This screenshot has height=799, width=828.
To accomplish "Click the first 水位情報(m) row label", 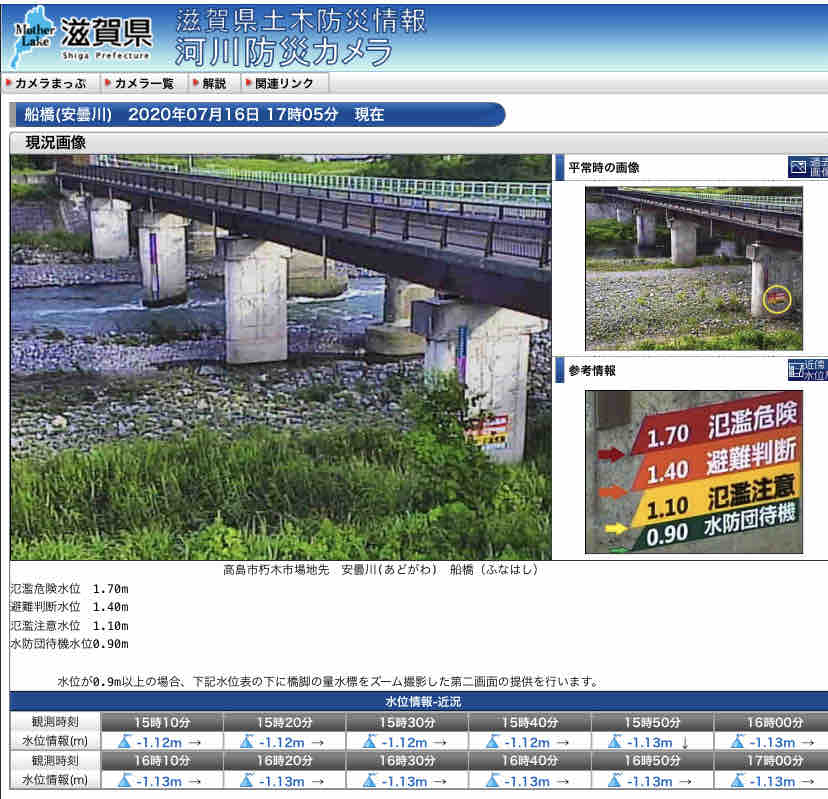I will click(x=55, y=741).
